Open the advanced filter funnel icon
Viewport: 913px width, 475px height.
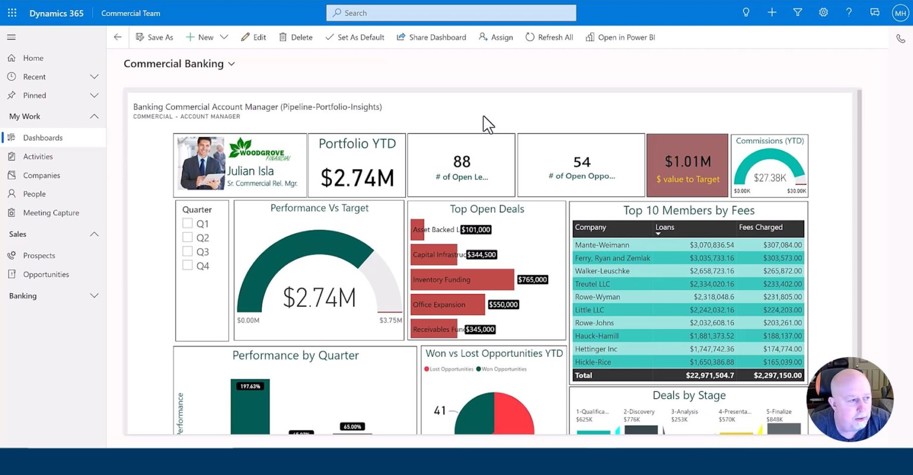click(x=797, y=12)
